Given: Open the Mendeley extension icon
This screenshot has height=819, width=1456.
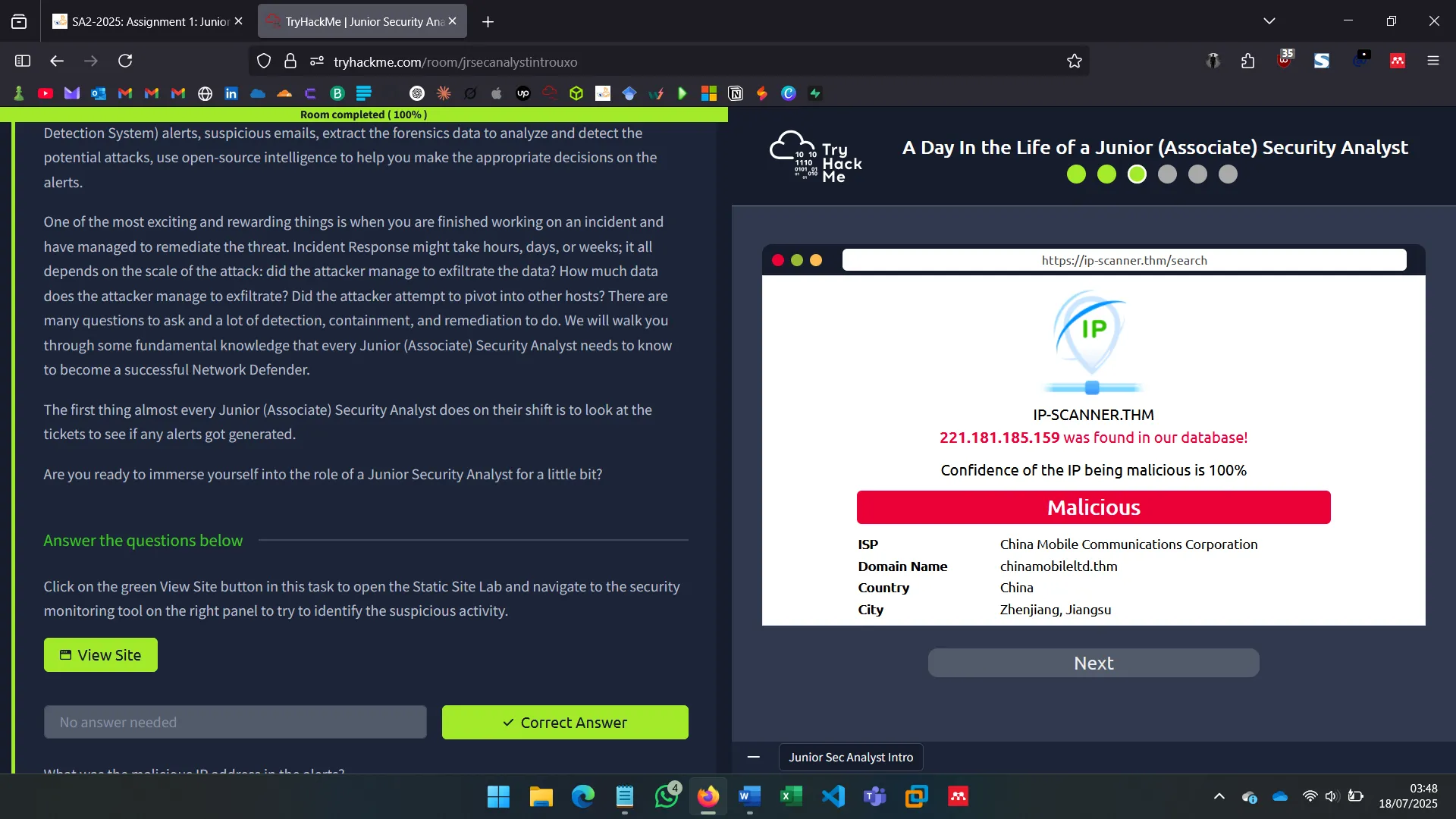Looking at the screenshot, I should tap(1398, 61).
